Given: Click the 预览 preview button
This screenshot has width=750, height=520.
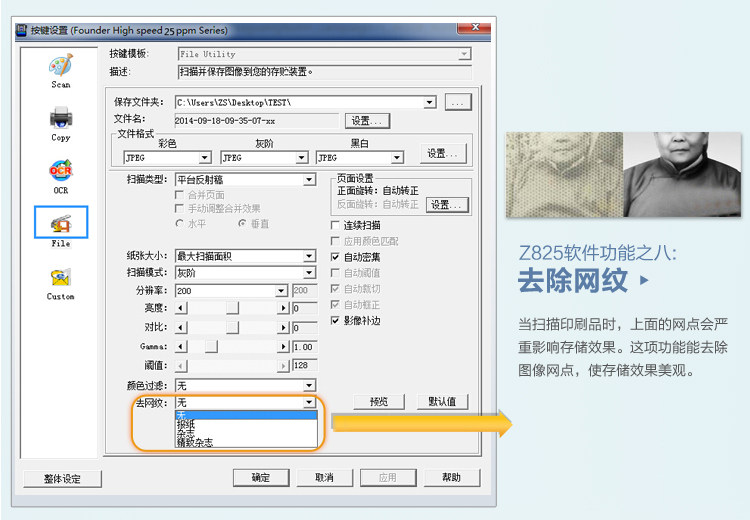Looking at the screenshot, I should pos(379,402).
